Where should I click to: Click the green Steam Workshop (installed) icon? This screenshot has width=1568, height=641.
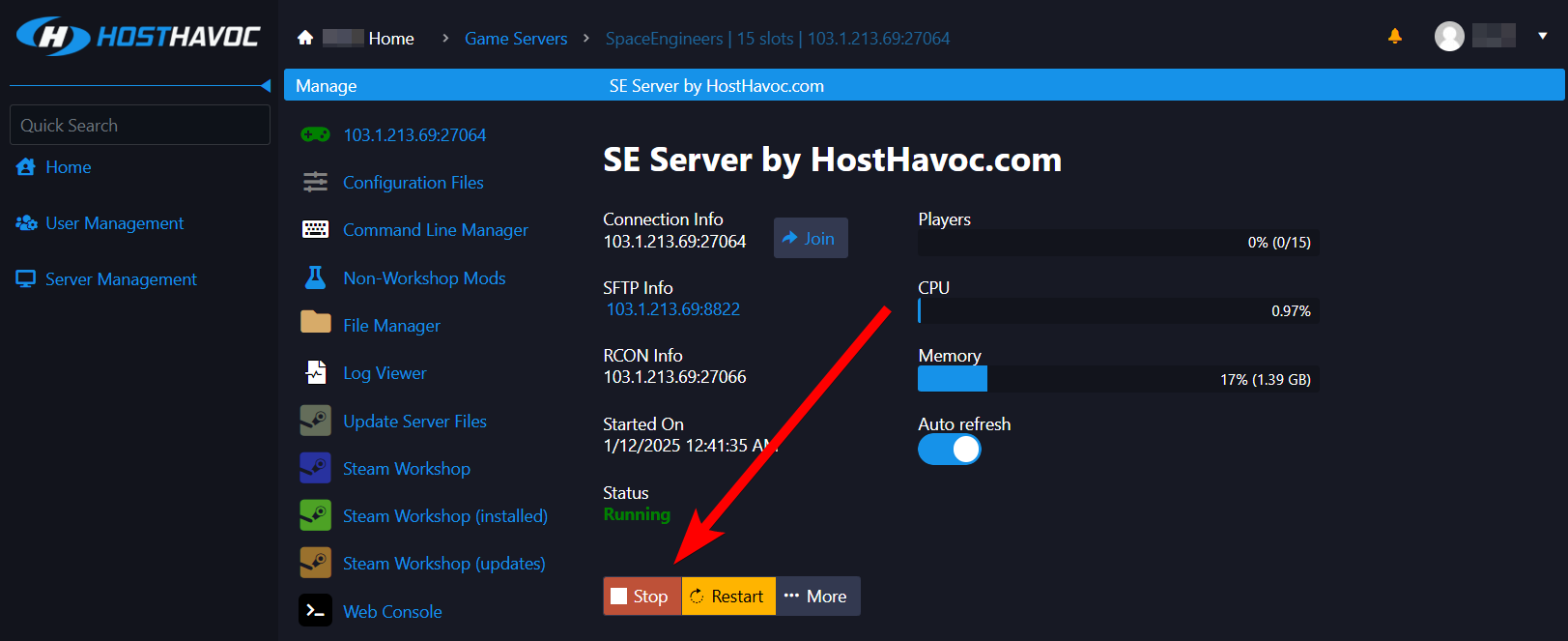tap(315, 515)
